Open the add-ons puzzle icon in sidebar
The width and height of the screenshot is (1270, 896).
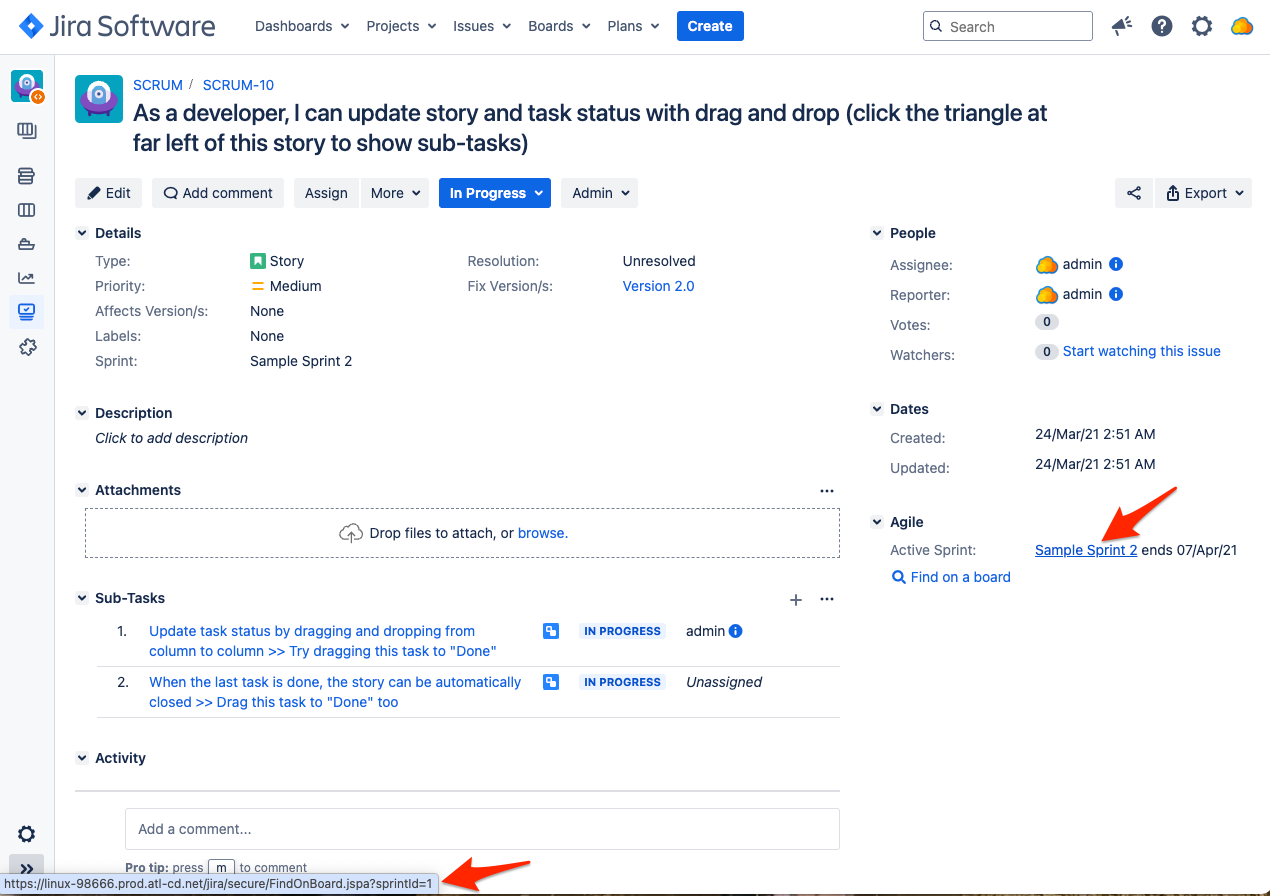[x=27, y=347]
